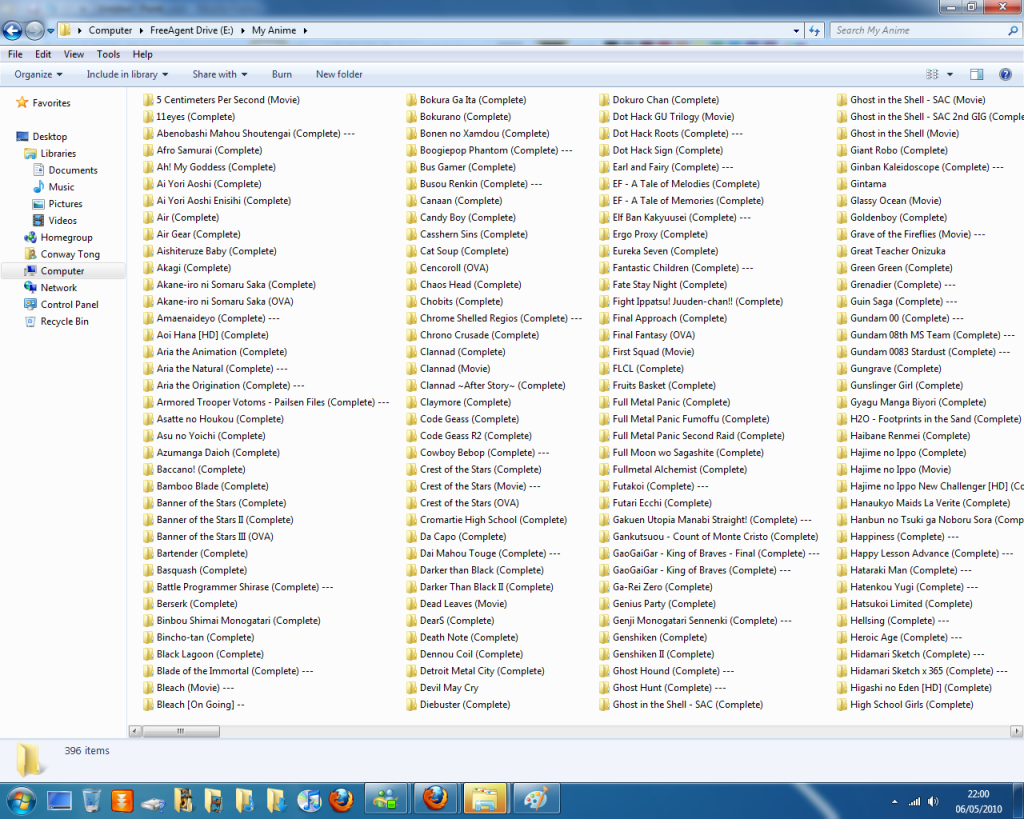
Task: Select the Cowboy Bebop (Complete) folder
Action: tap(477, 453)
